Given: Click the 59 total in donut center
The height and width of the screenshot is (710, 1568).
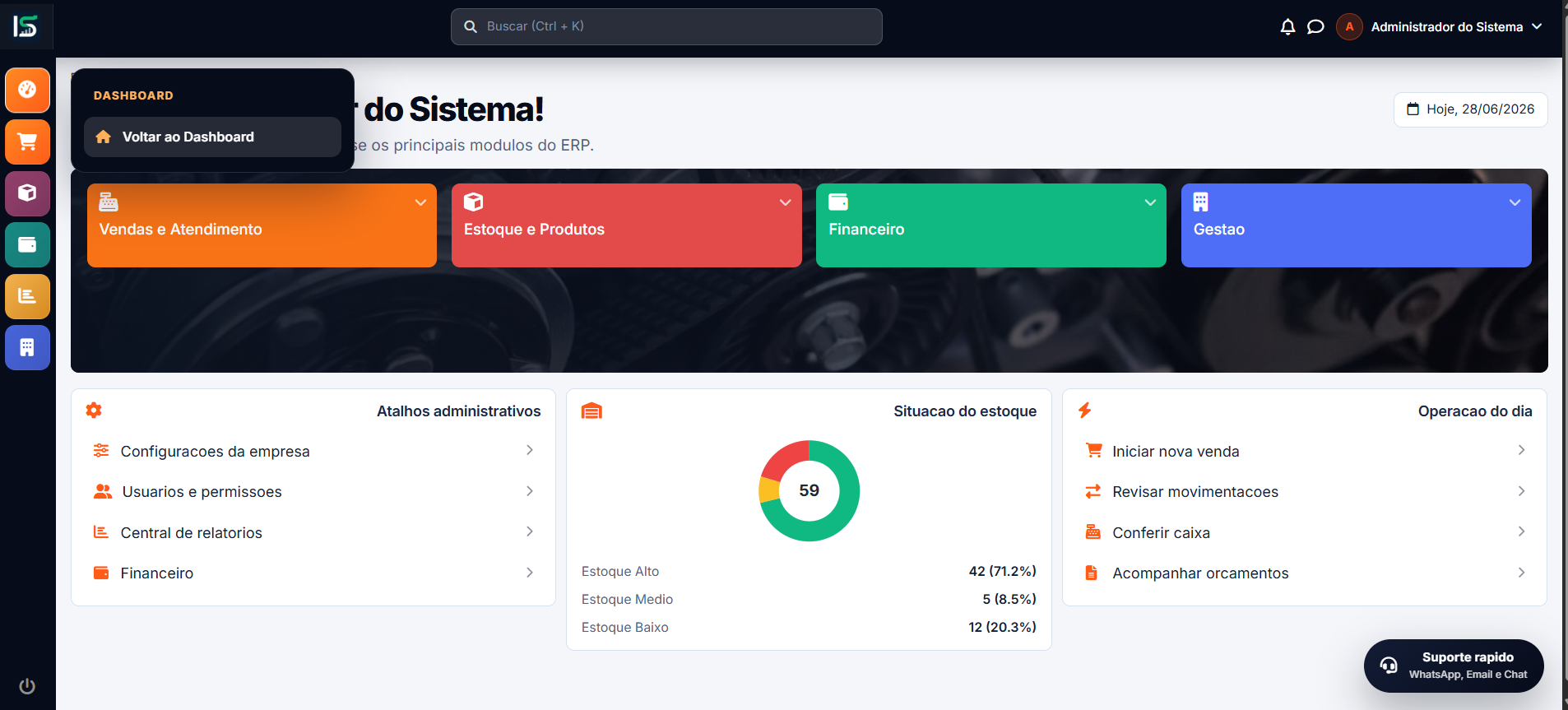Looking at the screenshot, I should [x=810, y=490].
